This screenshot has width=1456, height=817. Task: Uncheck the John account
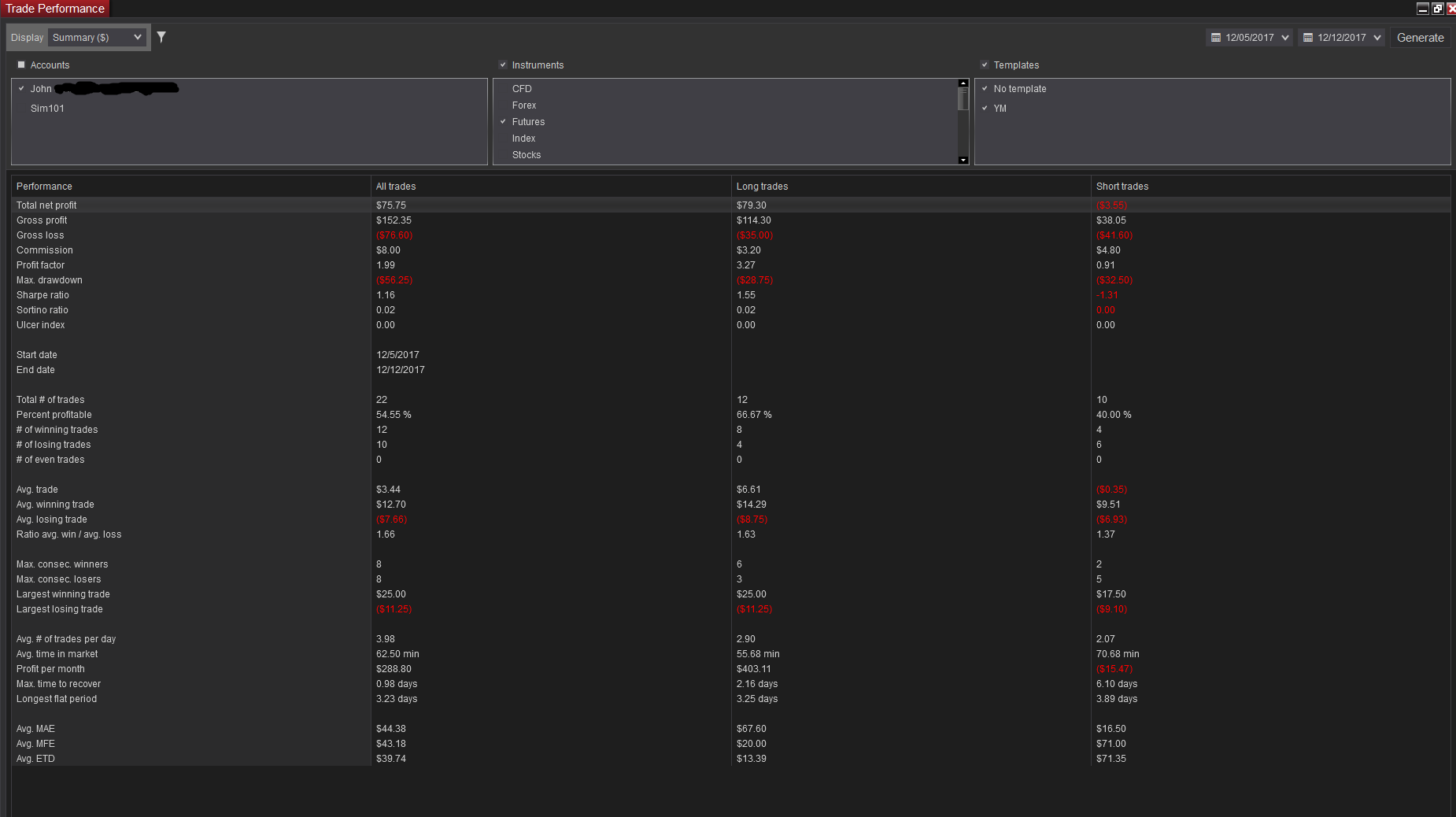point(21,88)
